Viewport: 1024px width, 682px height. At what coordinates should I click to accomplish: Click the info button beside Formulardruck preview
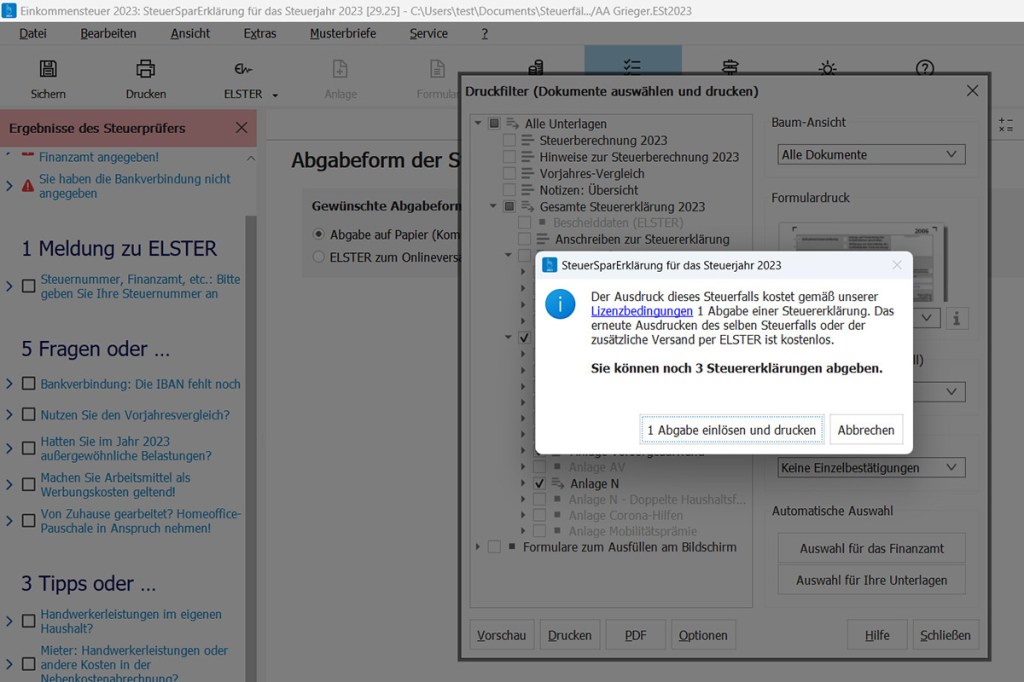[956, 319]
